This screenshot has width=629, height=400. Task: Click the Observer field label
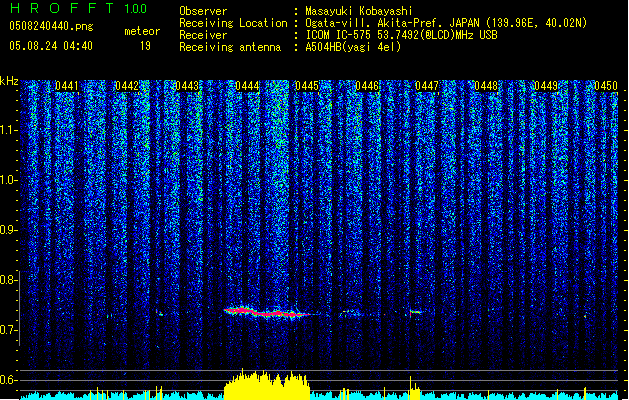click(203, 11)
